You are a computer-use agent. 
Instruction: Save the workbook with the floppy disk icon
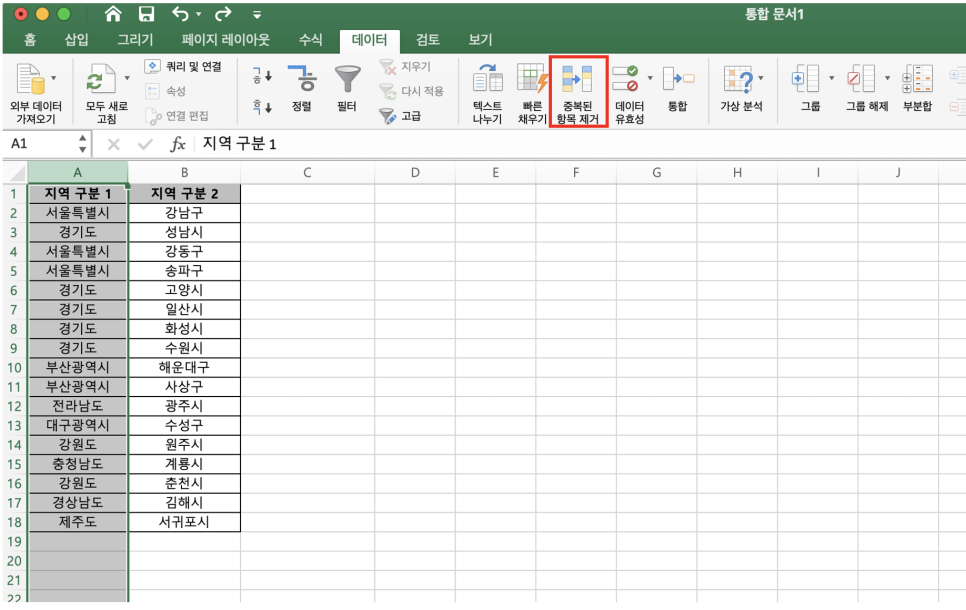point(146,14)
